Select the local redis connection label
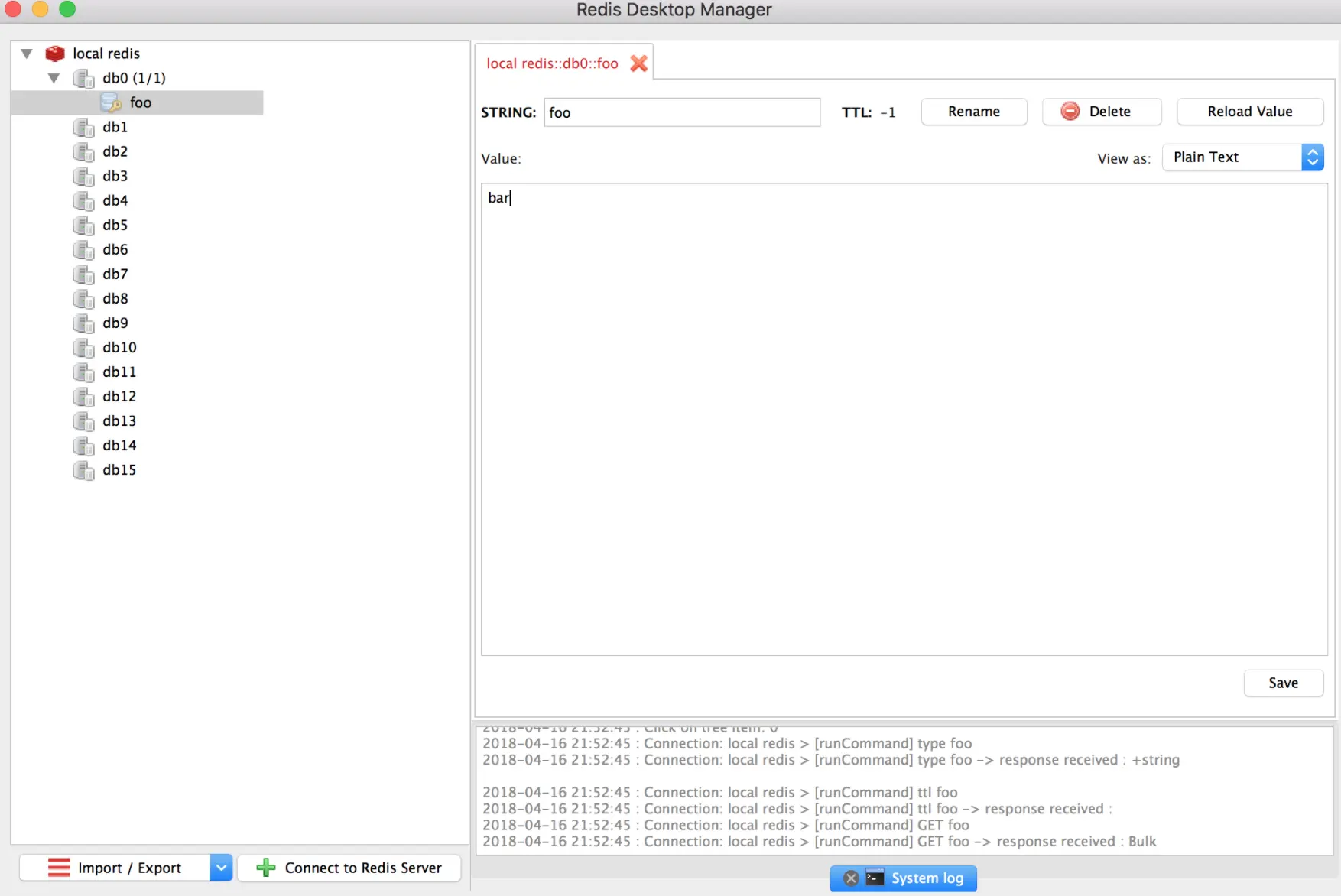The height and width of the screenshot is (896, 1341). pos(106,54)
